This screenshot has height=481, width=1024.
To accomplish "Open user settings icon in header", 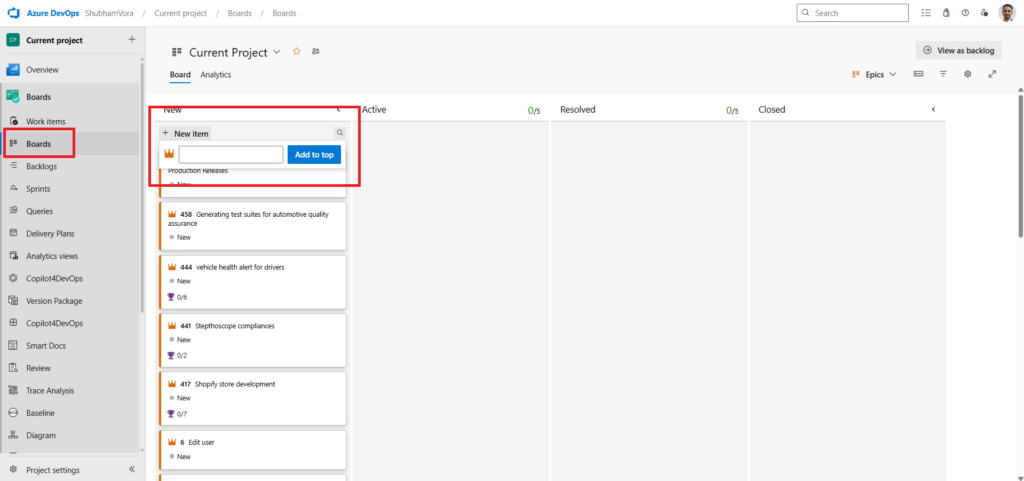I will tap(985, 13).
